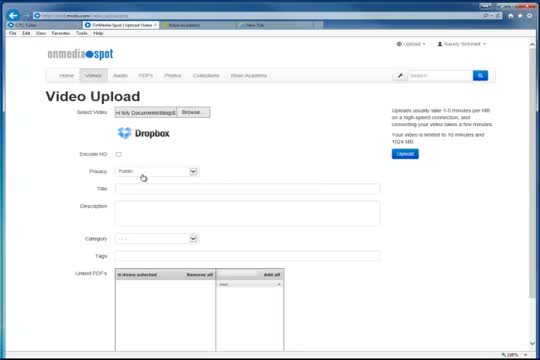Open the browser tools gear icon

point(530,16)
